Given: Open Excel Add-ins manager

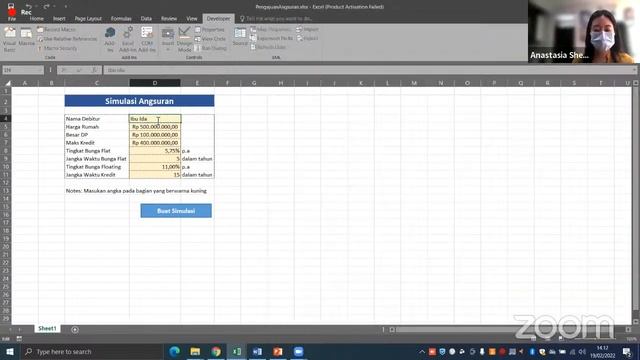Looking at the screenshot, I should (128, 39).
